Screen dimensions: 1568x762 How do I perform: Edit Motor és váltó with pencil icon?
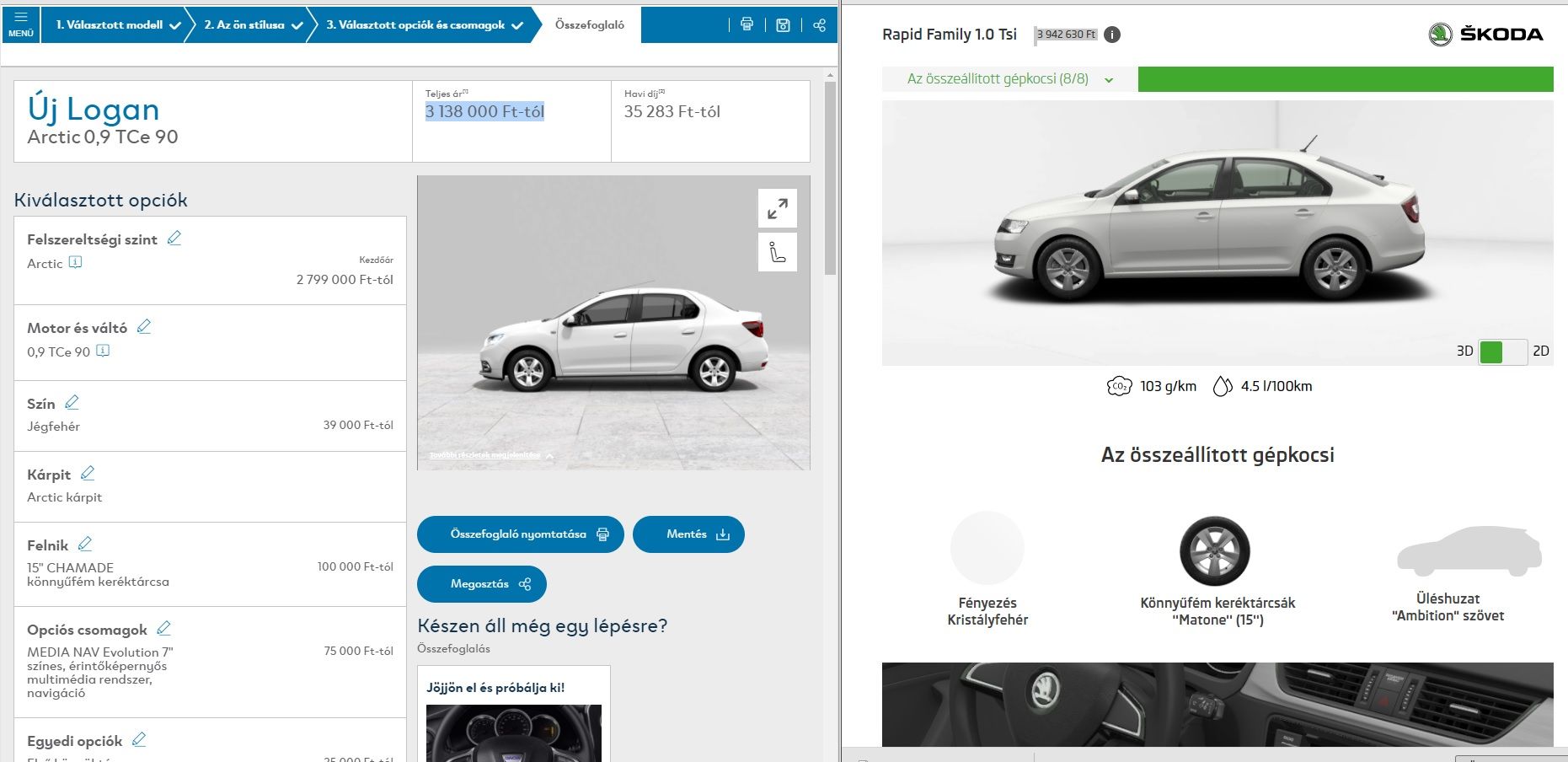[144, 326]
